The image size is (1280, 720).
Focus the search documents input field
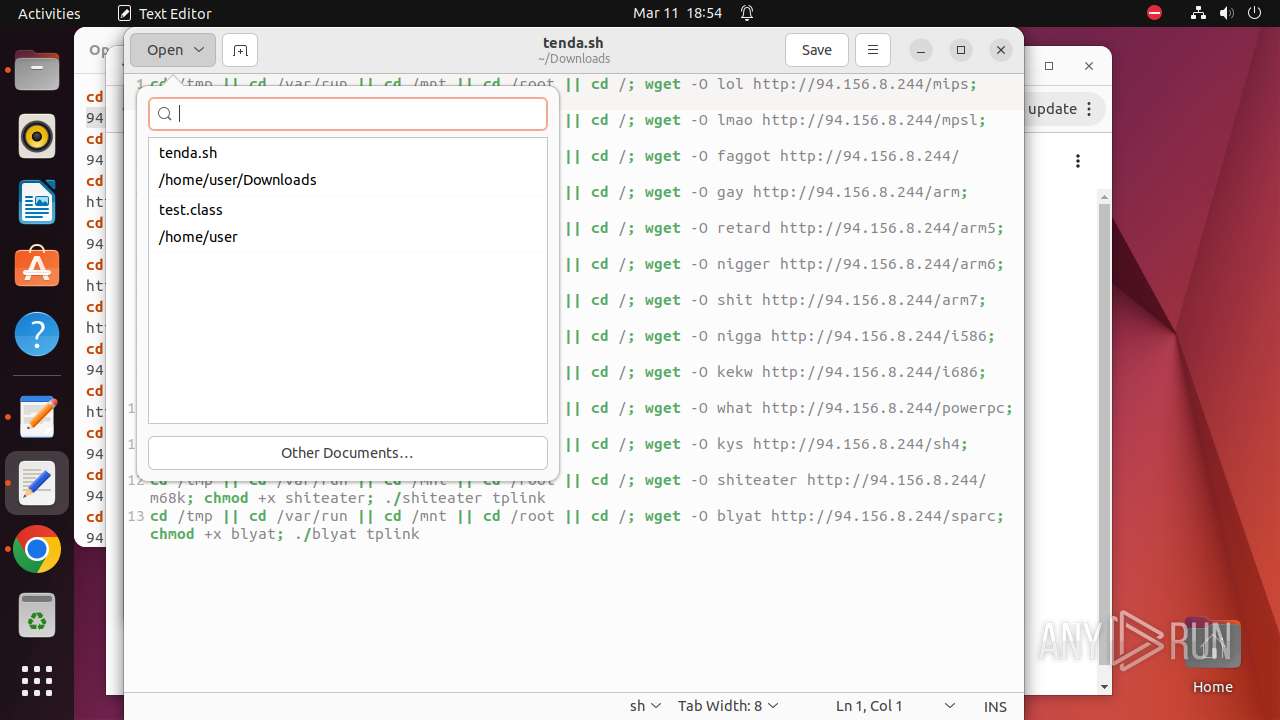[347, 114]
